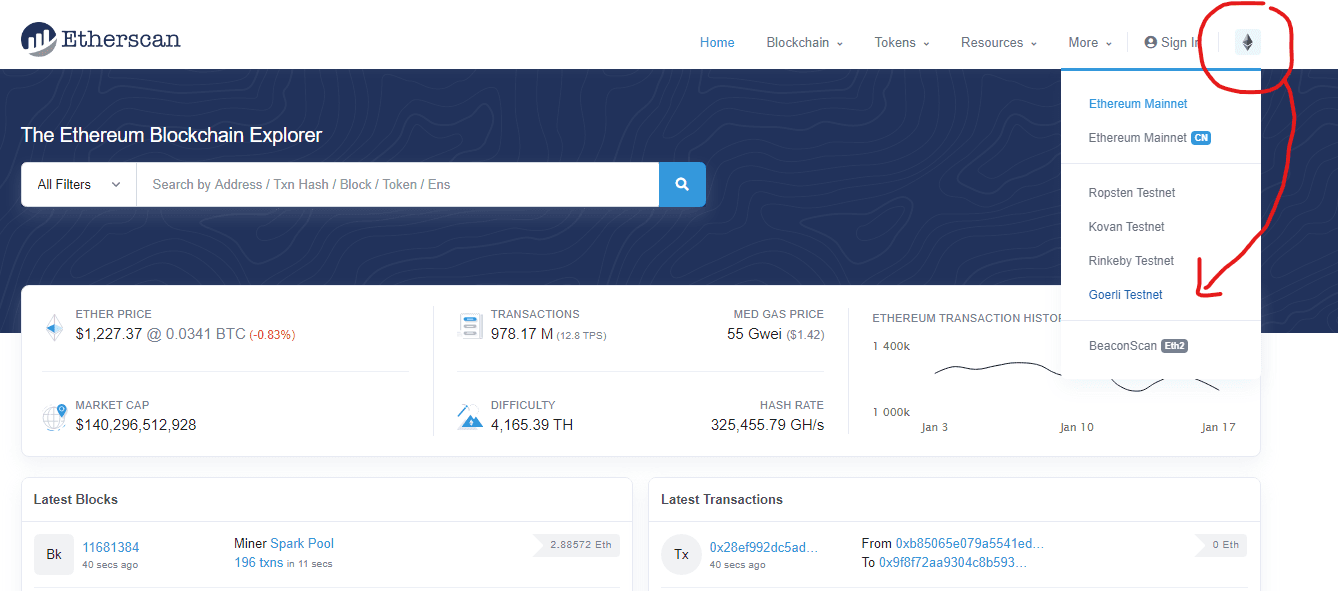Open the All Filters dropdown
Image resolution: width=1338 pixels, height=591 pixels.
tap(79, 184)
